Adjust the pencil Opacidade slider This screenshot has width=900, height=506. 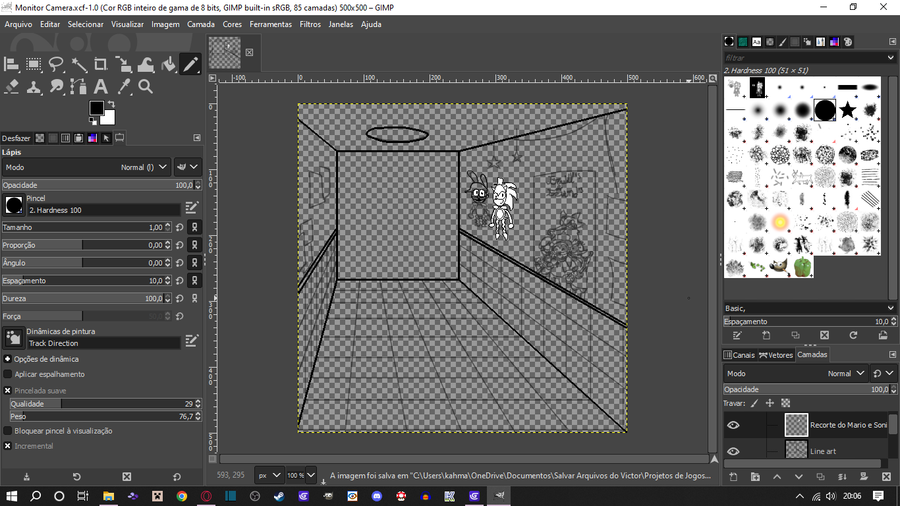coord(102,185)
